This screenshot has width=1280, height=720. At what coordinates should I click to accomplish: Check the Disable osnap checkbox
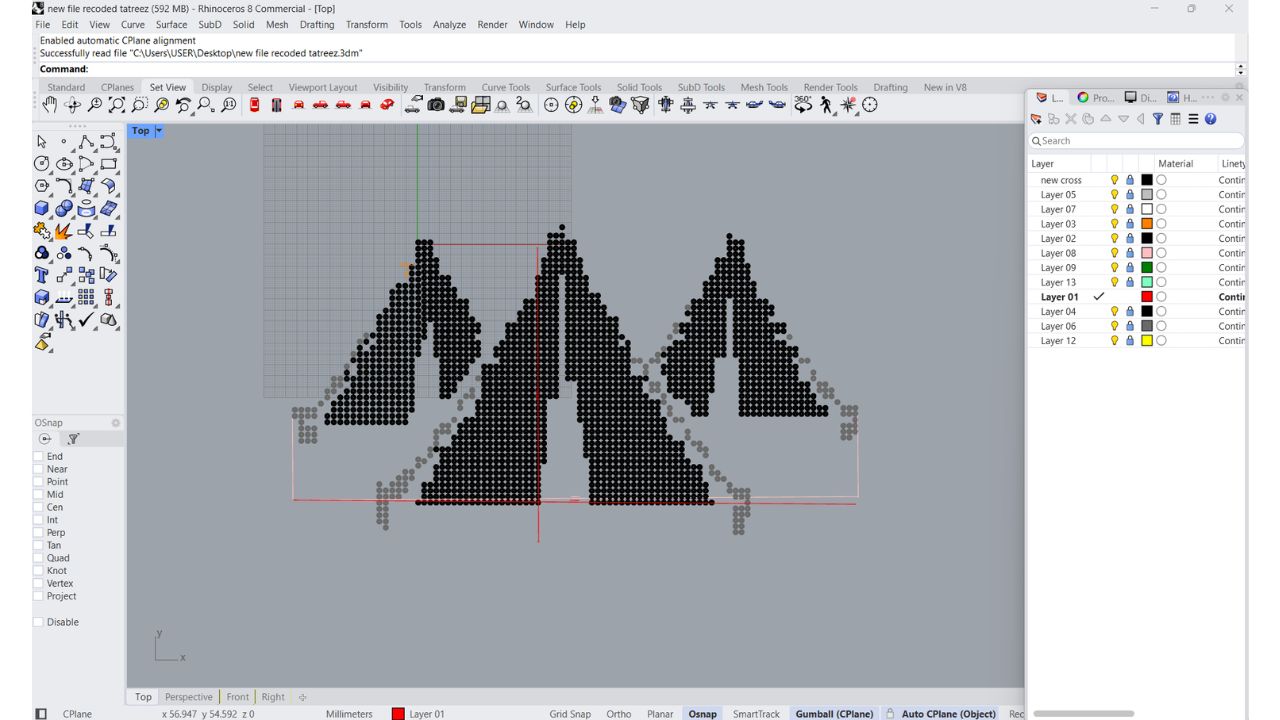tap(39, 622)
